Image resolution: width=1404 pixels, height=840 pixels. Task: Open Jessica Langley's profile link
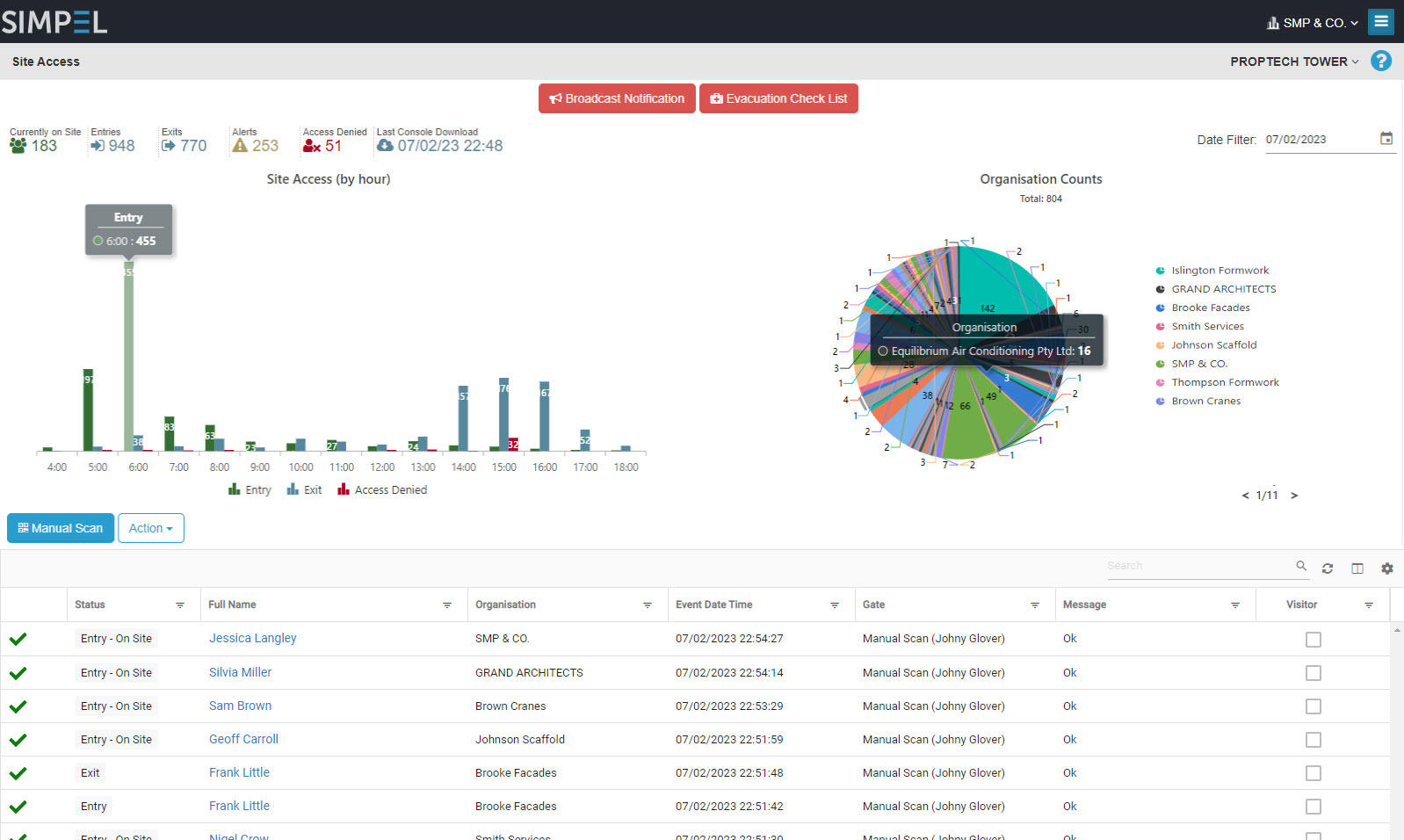click(x=253, y=639)
